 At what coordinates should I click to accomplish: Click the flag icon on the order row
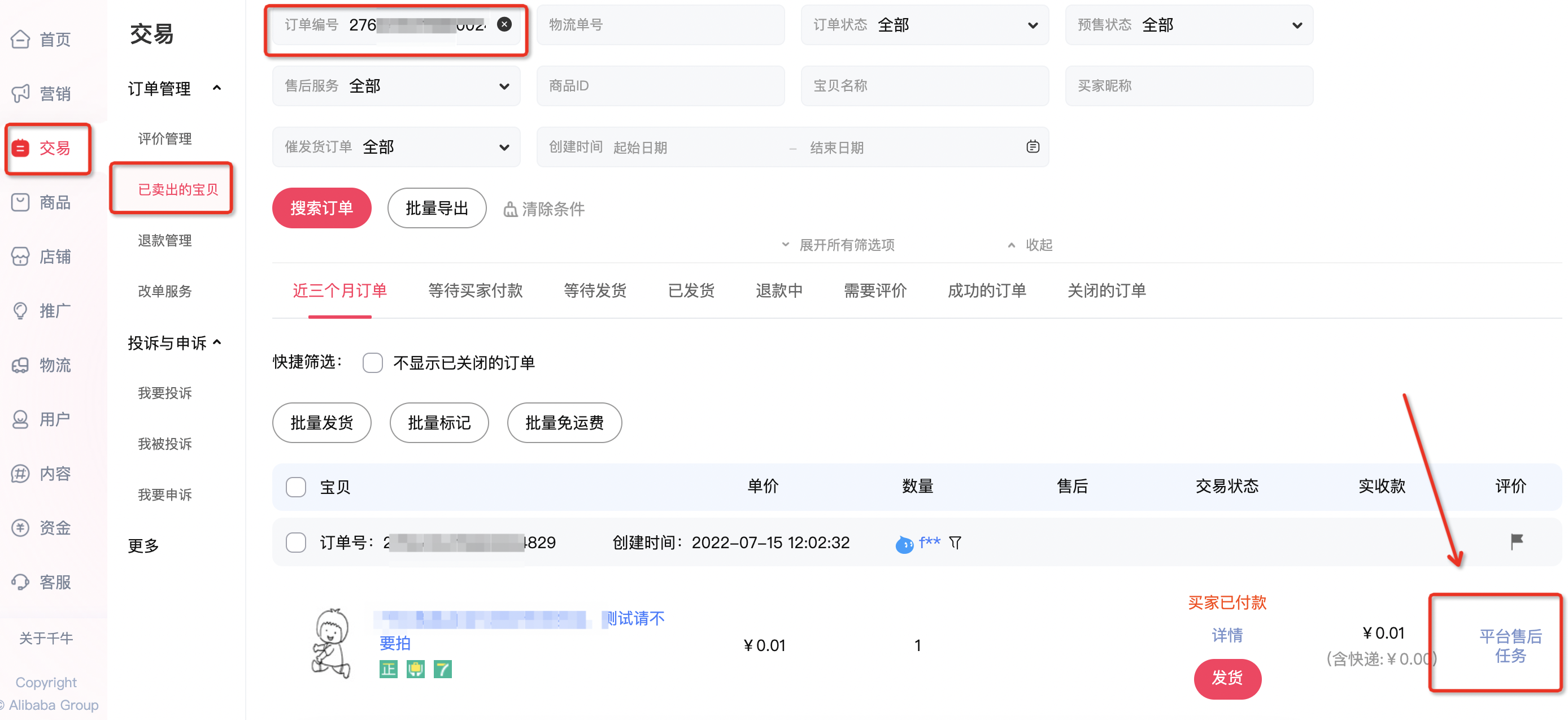click(1517, 540)
